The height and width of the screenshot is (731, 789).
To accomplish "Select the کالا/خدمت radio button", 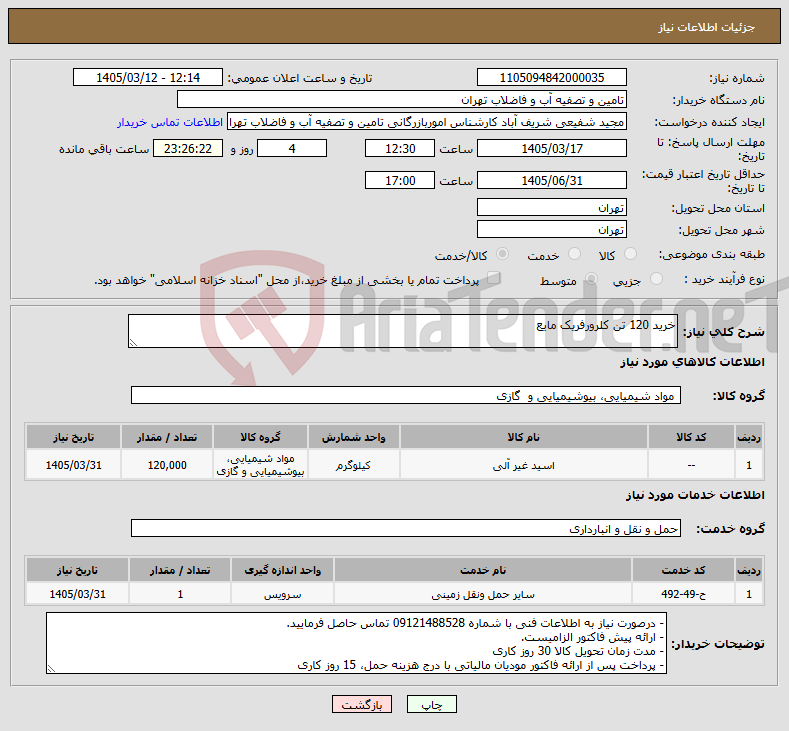I will (x=502, y=255).
